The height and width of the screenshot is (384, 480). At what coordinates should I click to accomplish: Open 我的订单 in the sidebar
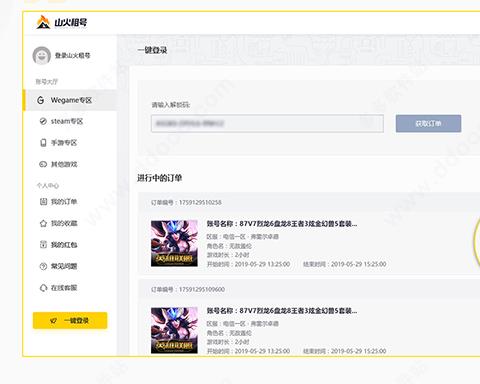tap(59, 202)
